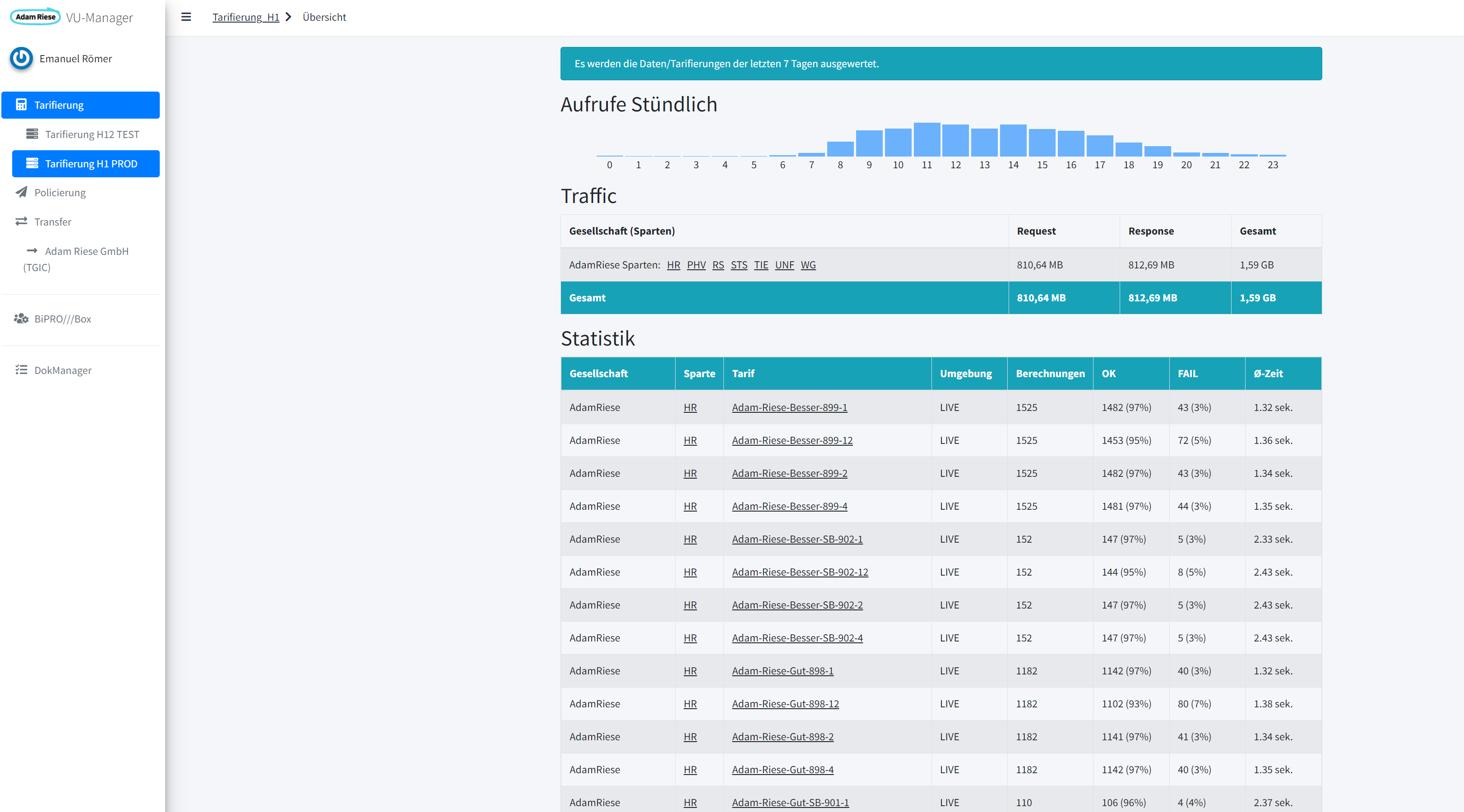Click the calculator icon next to Tarifierung
The image size is (1464, 812).
coord(21,105)
